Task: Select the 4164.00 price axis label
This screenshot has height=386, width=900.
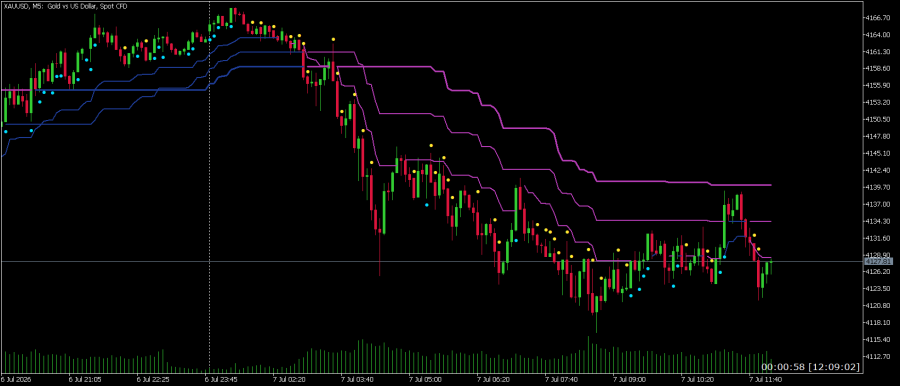Action: [878, 34]
